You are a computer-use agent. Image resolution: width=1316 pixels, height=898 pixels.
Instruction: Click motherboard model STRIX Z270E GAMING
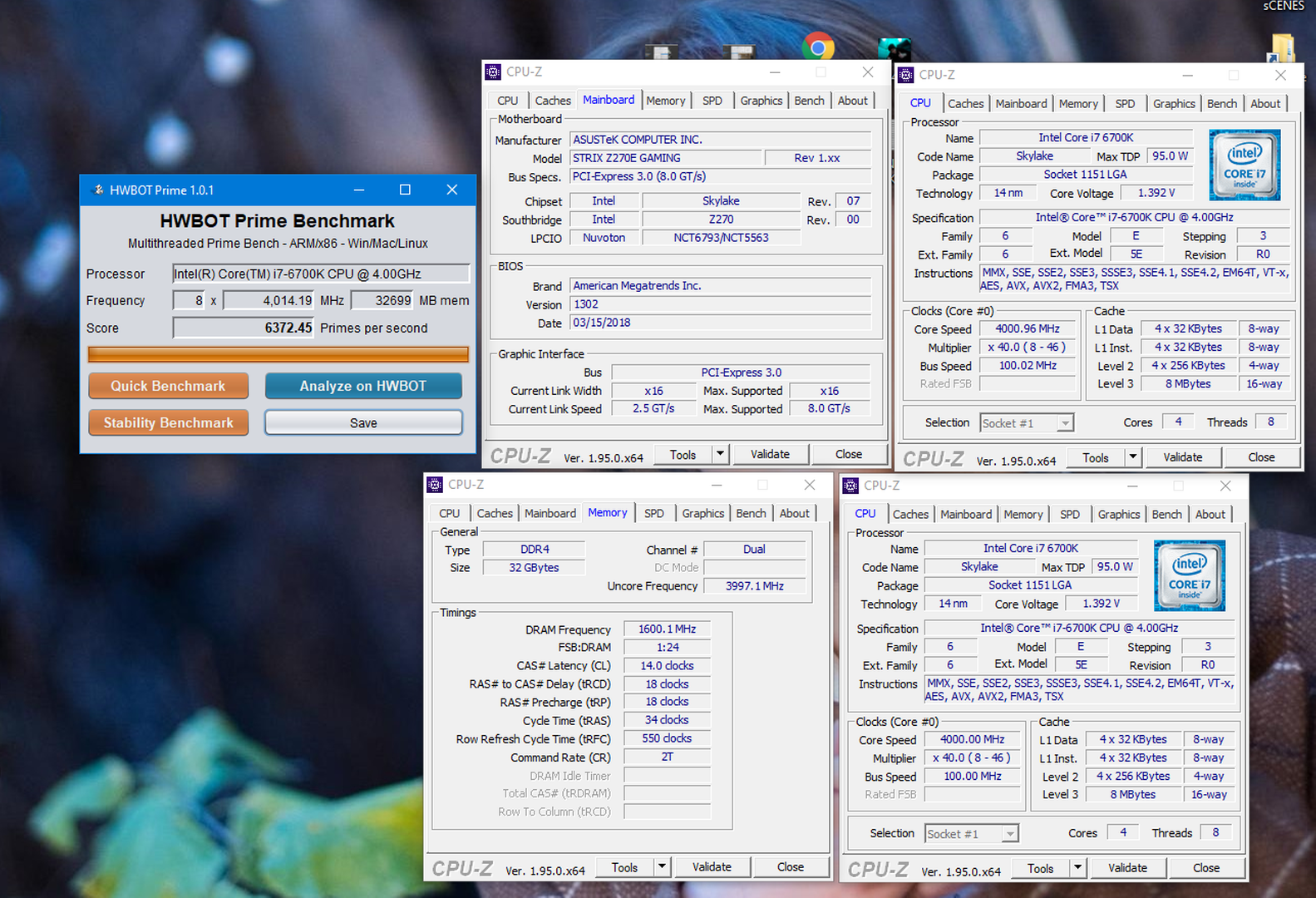[x=665, y=158]
